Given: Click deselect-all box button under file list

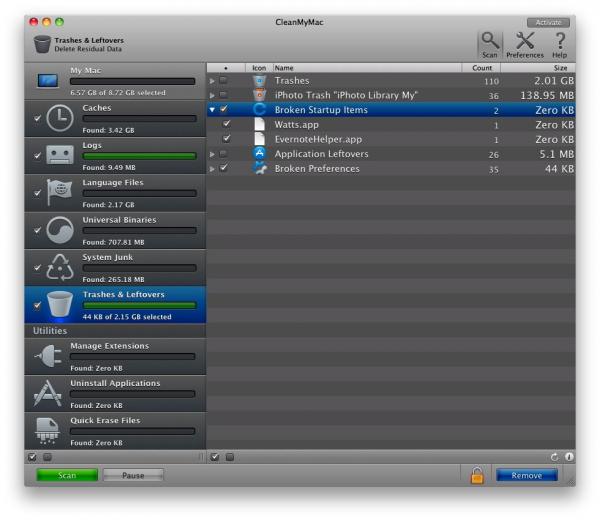Looking at the screenshot, I should [230, 457].
